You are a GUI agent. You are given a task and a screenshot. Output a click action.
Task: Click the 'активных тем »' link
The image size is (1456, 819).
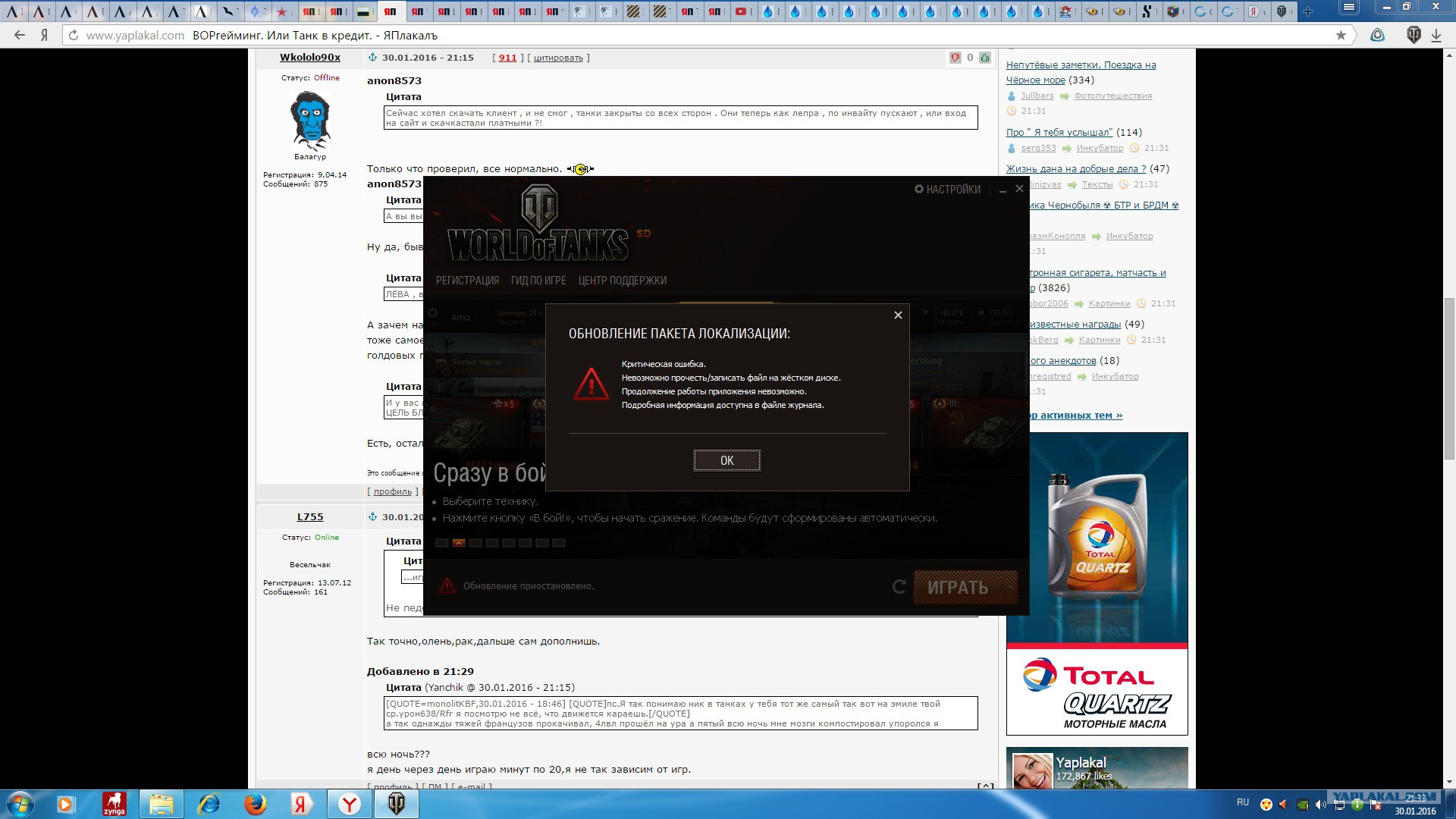tap(1081, 416)
